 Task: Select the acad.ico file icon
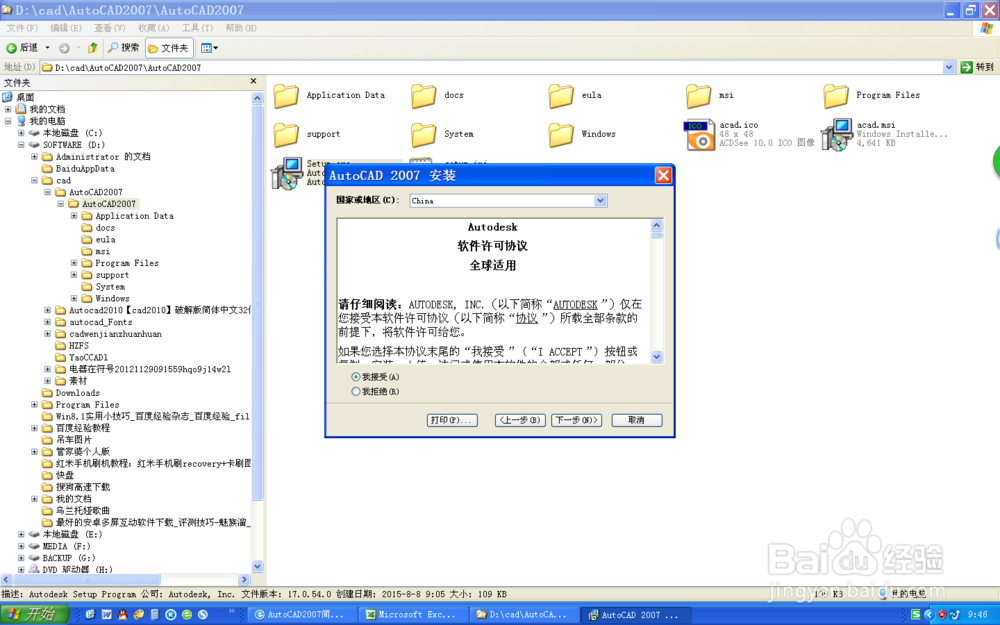click(699, 135)
